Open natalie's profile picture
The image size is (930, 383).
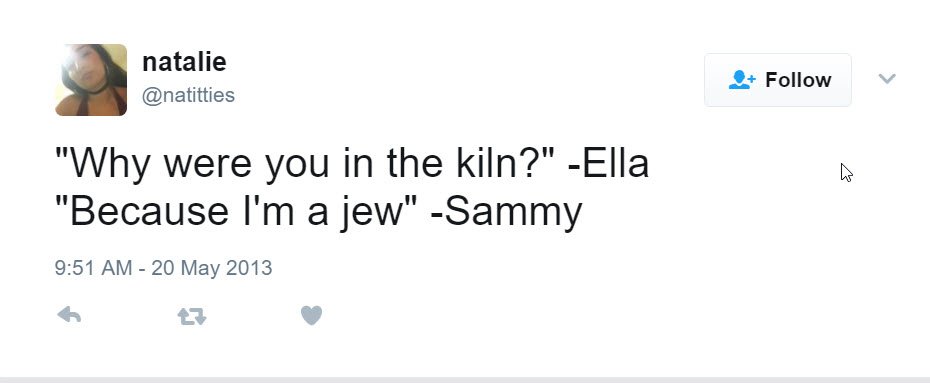pos(91,79)
